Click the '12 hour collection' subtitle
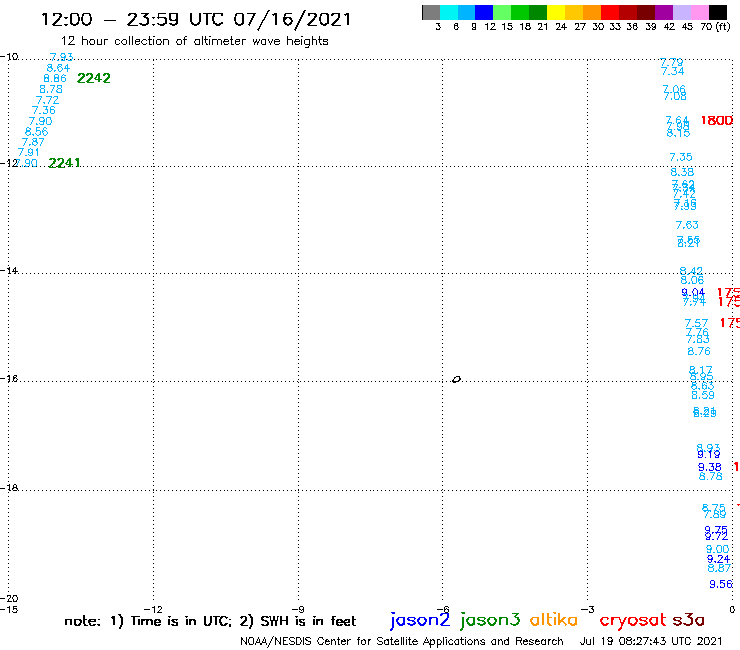Viewport: 740px width, 650px height. pos(194,41)
